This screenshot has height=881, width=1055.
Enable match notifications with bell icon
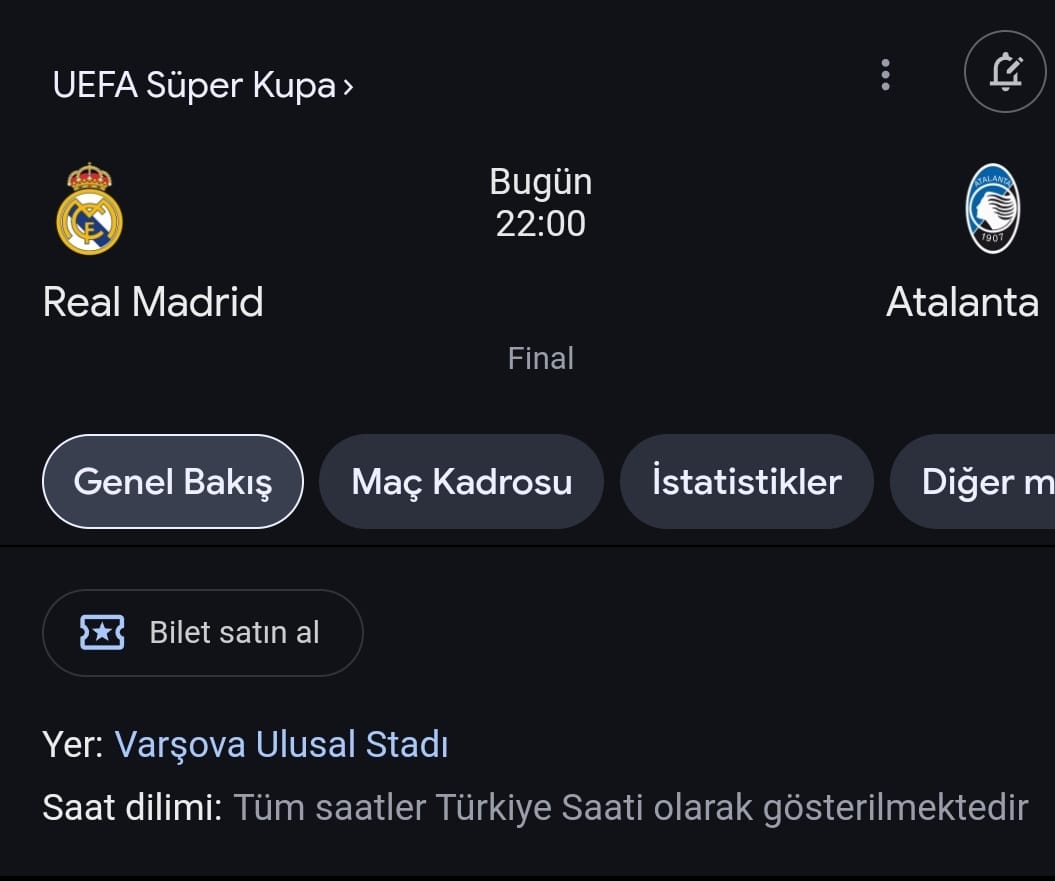coord(1004,72)
